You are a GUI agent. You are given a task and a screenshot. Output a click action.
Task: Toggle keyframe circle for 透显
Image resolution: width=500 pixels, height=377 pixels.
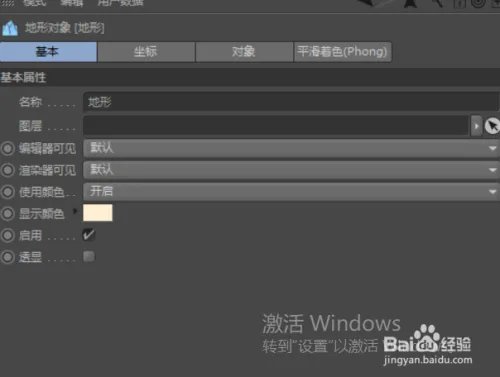pos(8,257)
